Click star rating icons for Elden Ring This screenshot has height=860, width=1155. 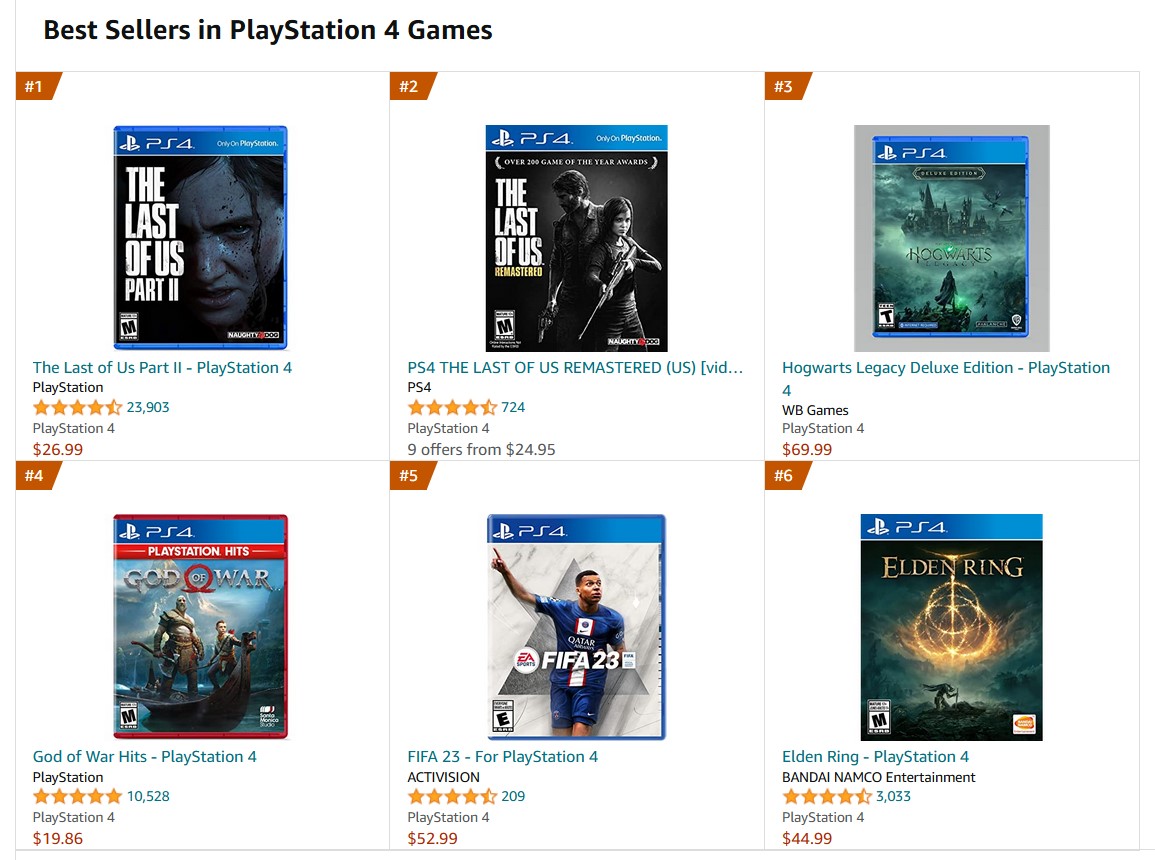tap(826, 796)
